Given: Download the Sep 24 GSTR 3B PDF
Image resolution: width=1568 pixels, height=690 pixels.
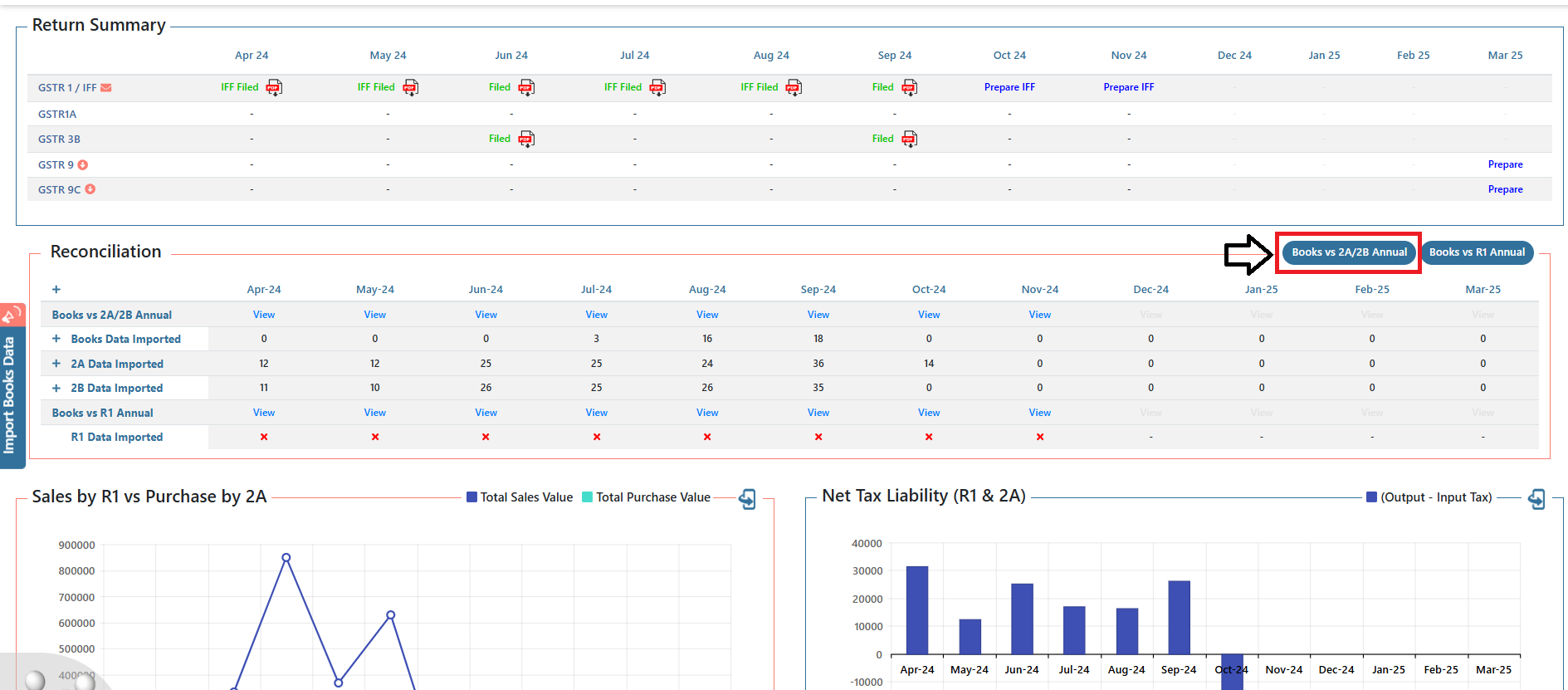Looking at the screenshot, I should (x=910, y=139).
